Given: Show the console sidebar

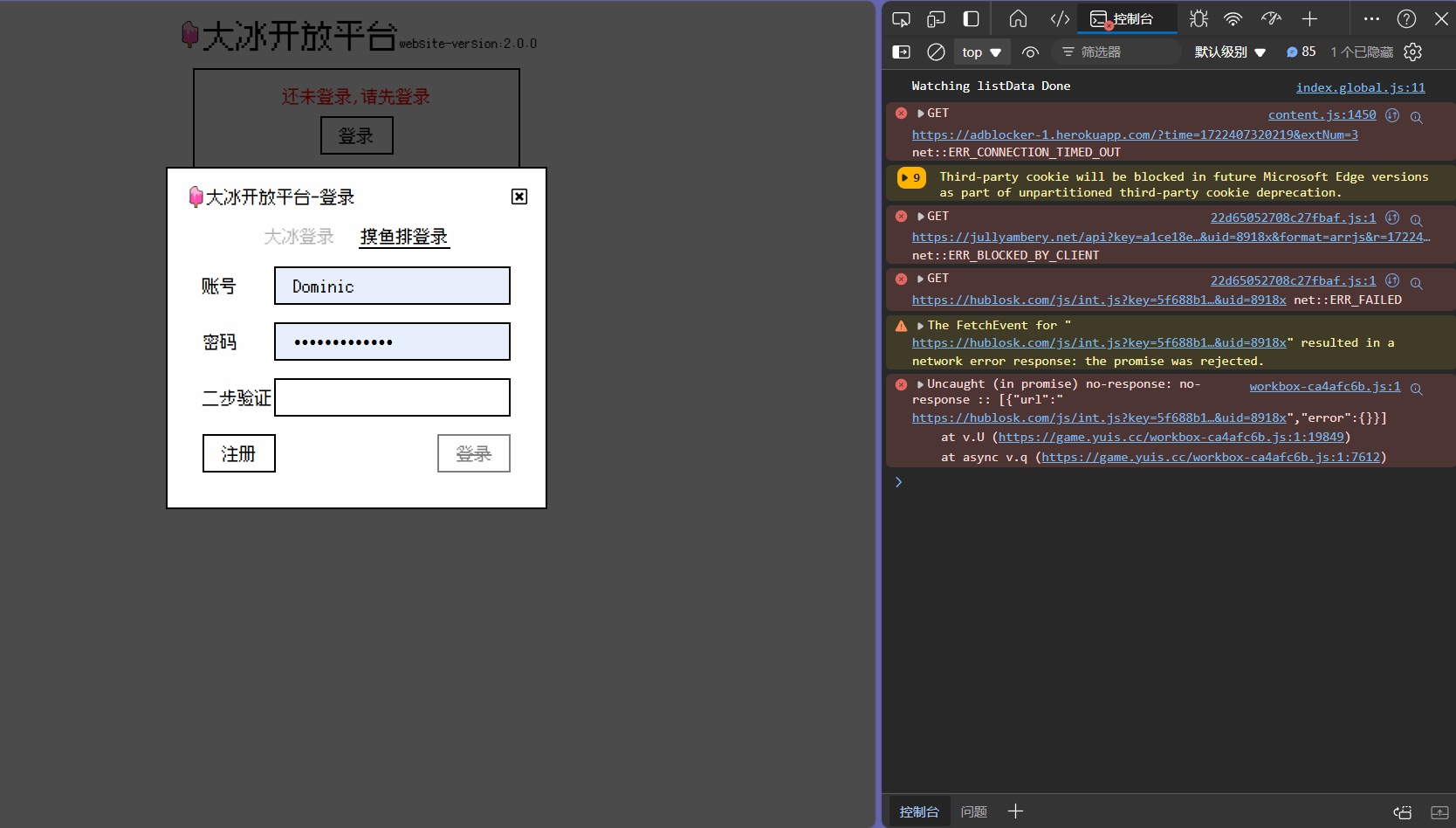Looking at the screenshot, I should [x=902, y=52].
